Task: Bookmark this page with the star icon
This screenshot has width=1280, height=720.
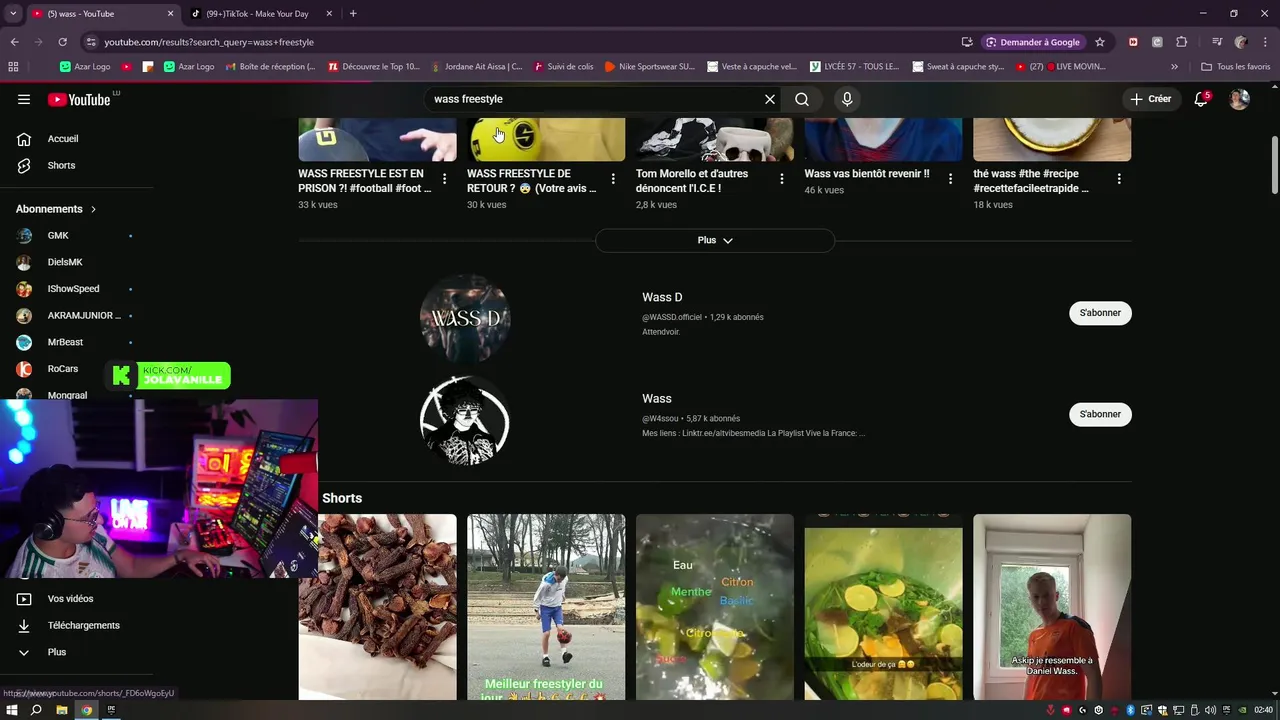Action: 1100,42
